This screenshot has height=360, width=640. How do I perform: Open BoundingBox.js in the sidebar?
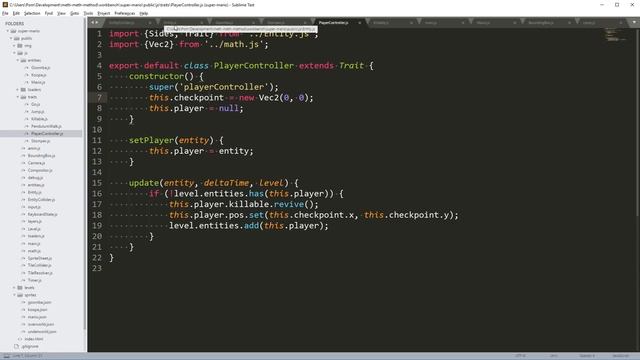point(41,156)
